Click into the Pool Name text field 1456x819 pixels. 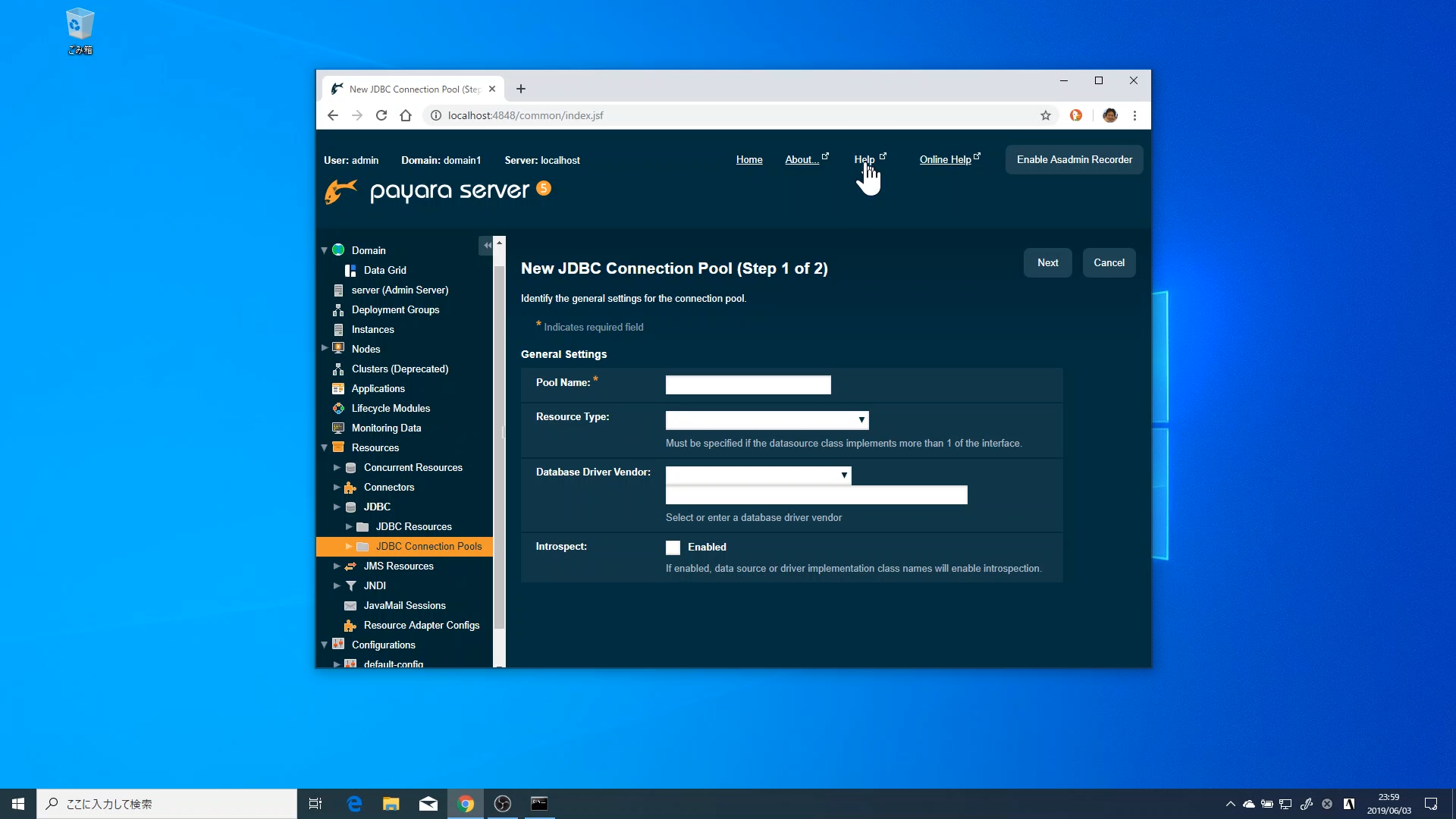tap(748, 385)
